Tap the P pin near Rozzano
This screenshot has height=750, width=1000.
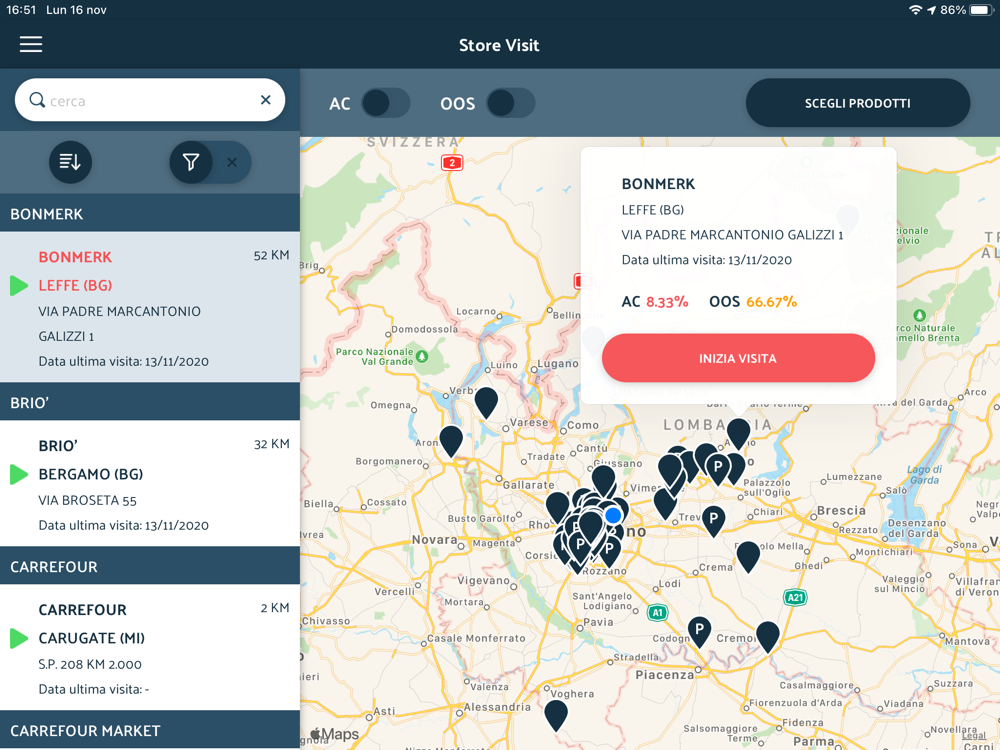coord(610,550)
